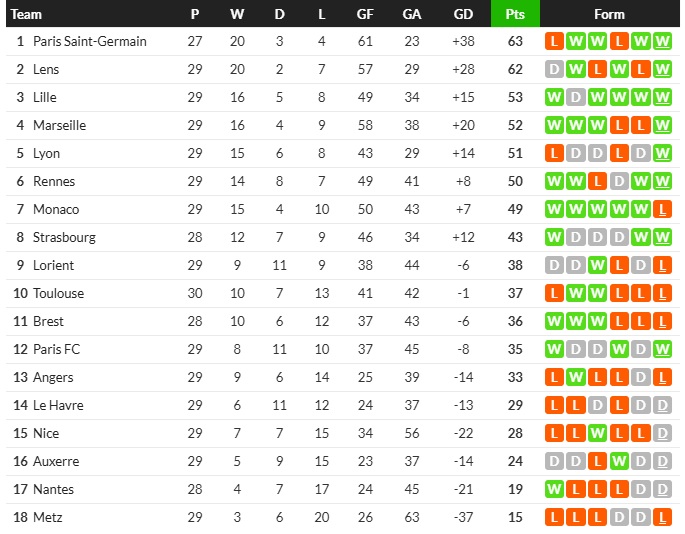Viewport: 685px width, 534px height.
Task: Click Metz's rightmost form badge
Action: tap(663, 518)
